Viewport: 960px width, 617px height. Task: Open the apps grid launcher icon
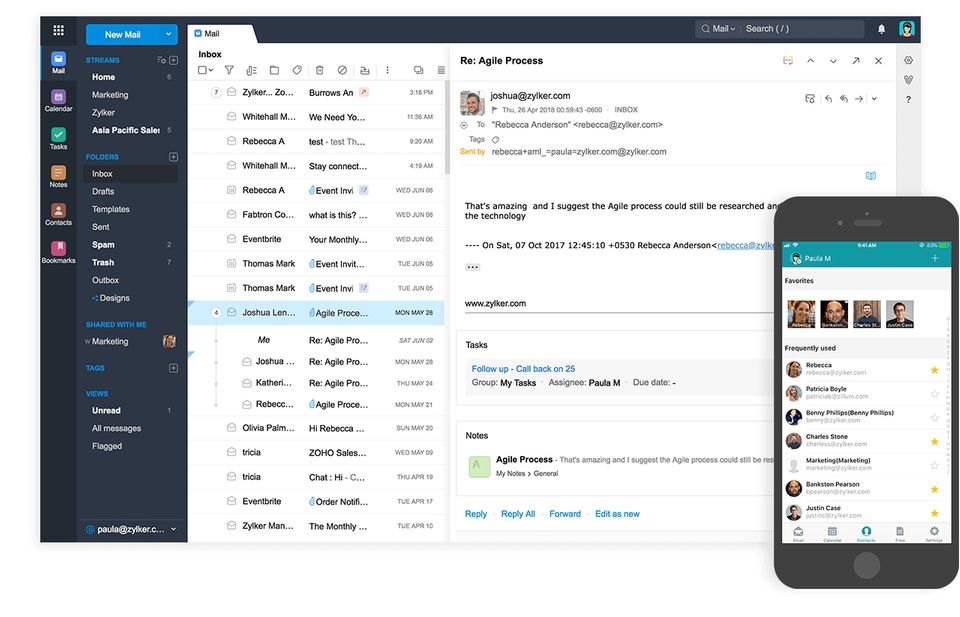(x=58, y=30)
